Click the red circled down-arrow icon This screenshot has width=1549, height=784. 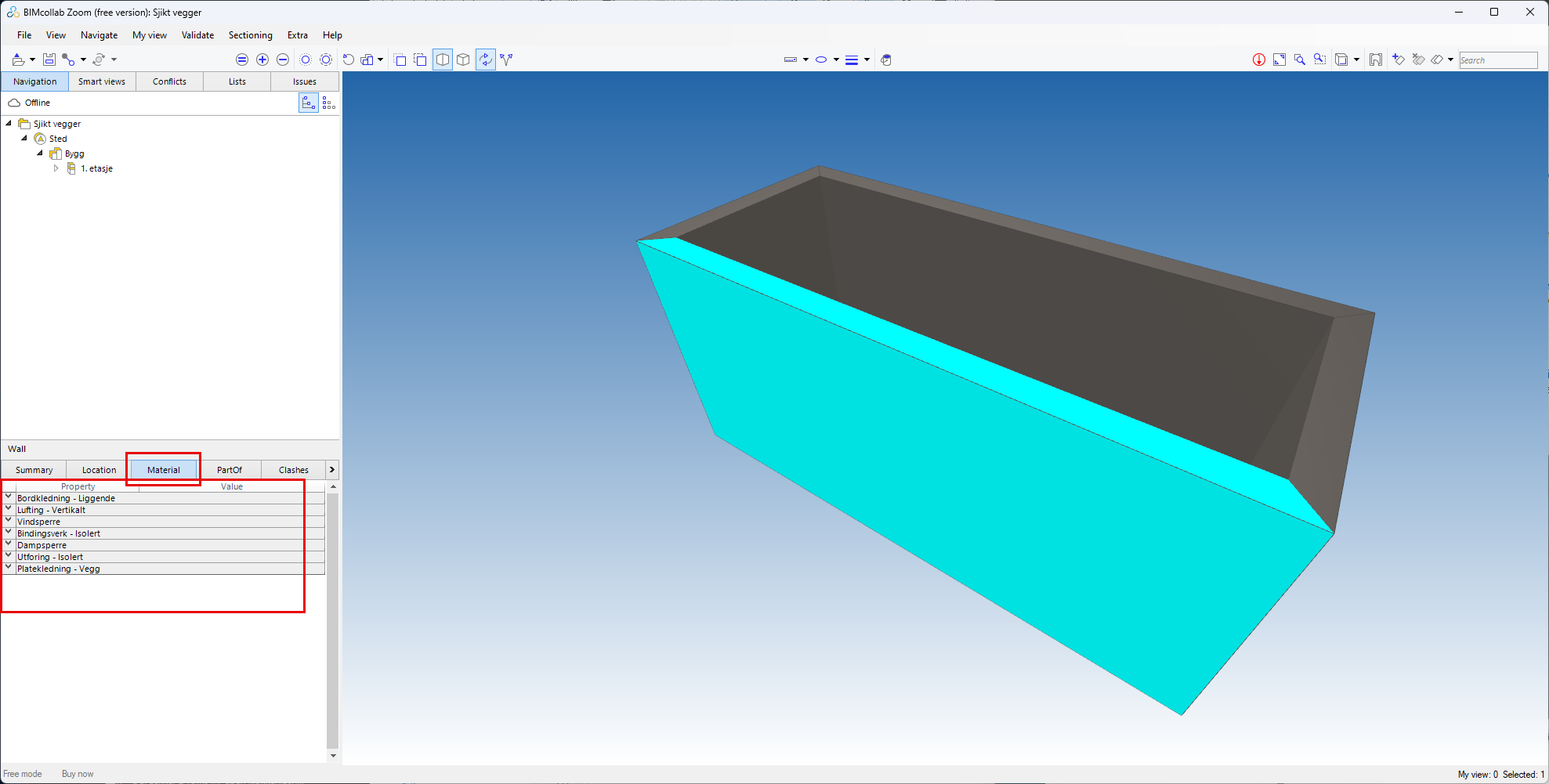(x=1258, y=60)
